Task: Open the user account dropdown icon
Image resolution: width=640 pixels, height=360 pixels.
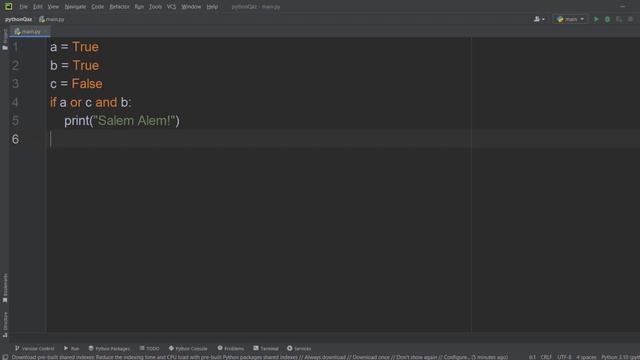Action: (x=539, y=19)
